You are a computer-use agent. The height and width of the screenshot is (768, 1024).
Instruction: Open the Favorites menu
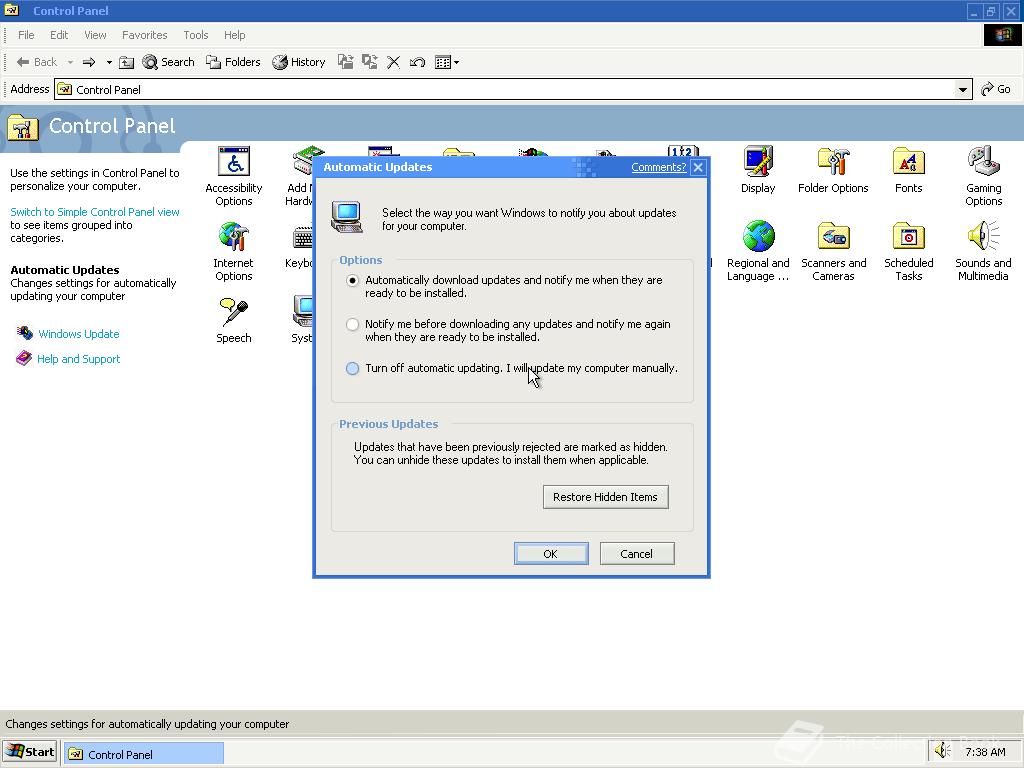(x=144, y=35)
